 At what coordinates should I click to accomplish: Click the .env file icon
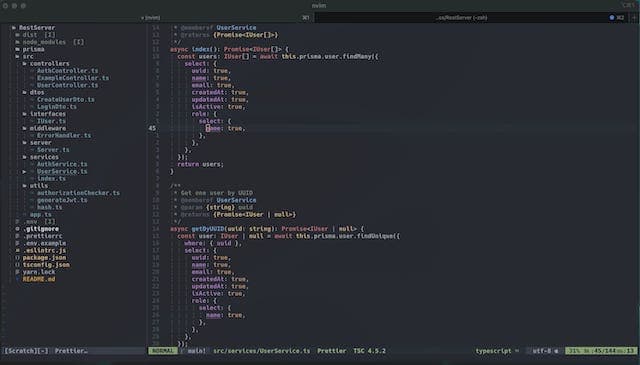(18, 222)
